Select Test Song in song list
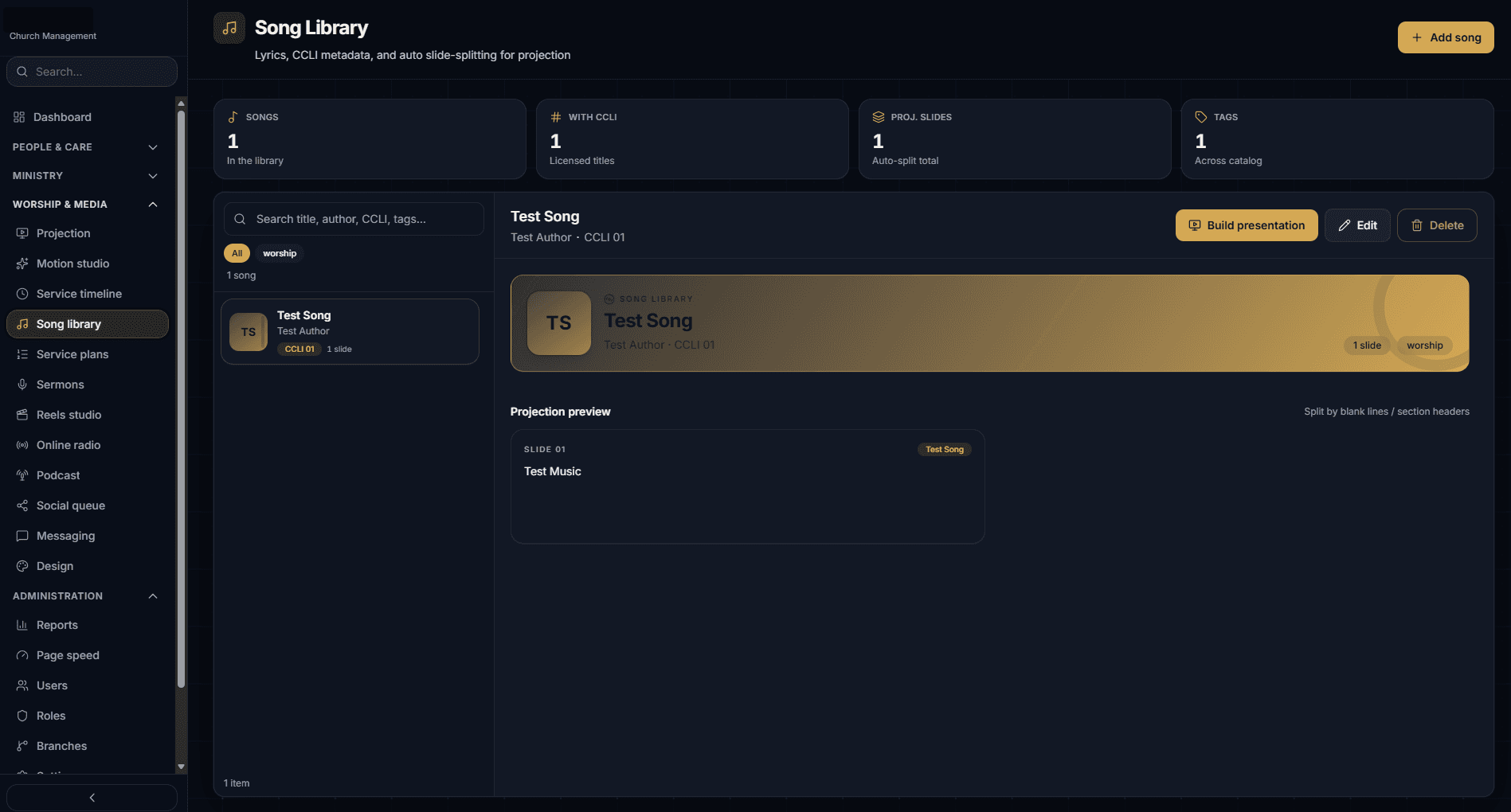The height and width of the screenshot is (812, 1511). point(350,332)
